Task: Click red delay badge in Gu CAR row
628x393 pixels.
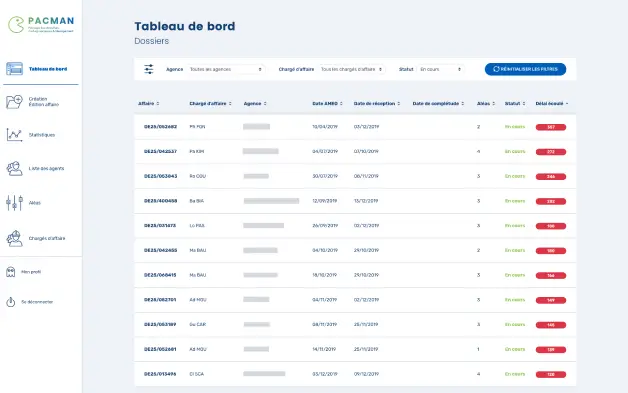Action: click(551, 325)
